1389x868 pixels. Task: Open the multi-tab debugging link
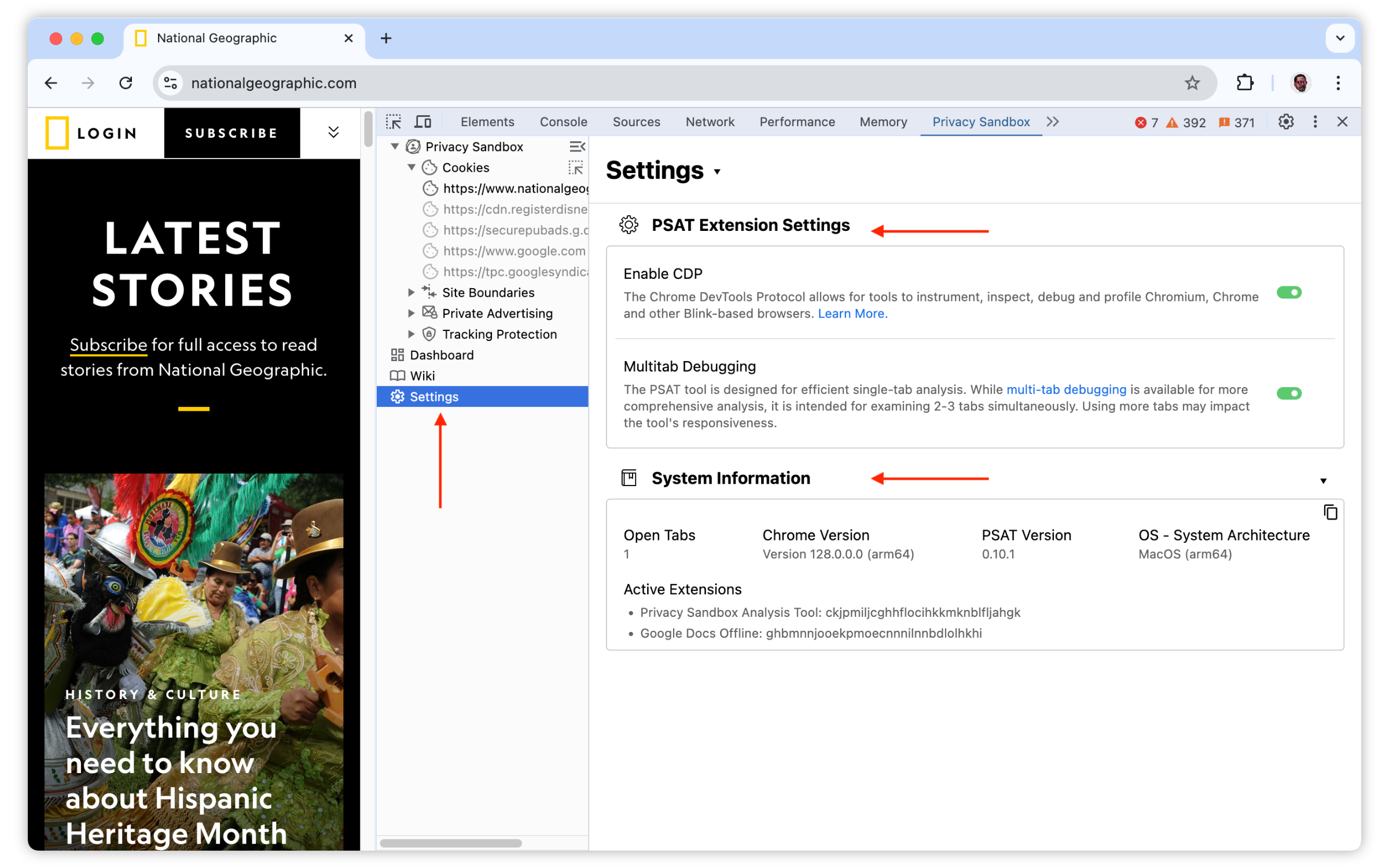(x=1066, y=389)
